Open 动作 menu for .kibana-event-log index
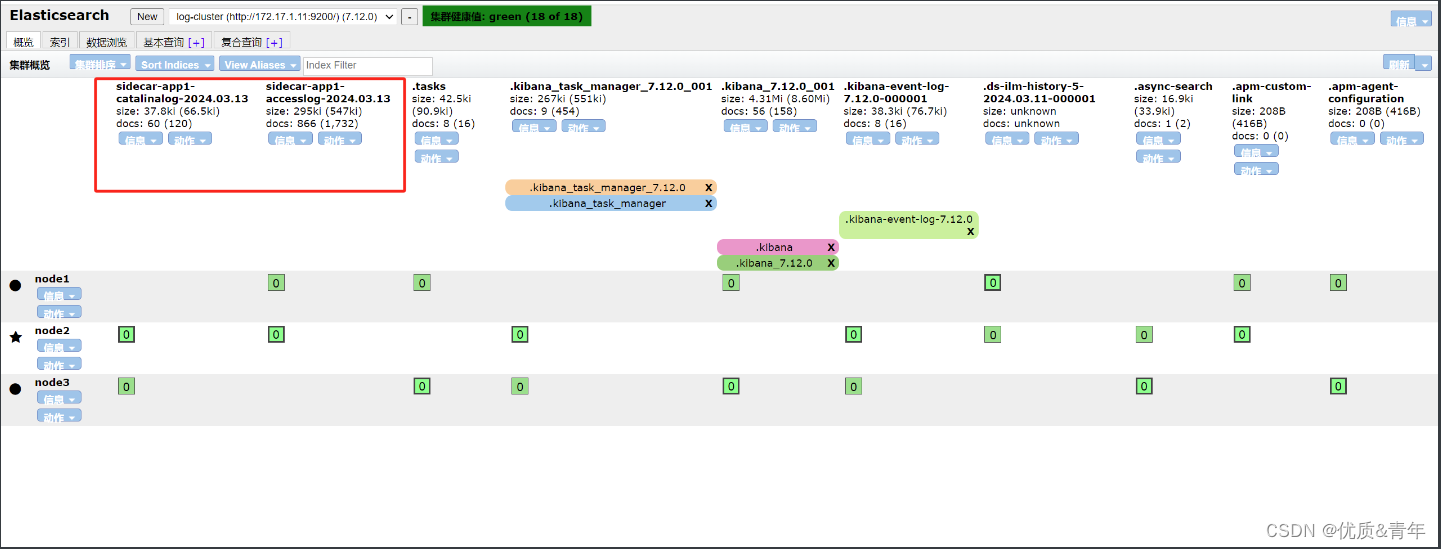This screenshot has width=1441, height=549. (x=917, y=139)
